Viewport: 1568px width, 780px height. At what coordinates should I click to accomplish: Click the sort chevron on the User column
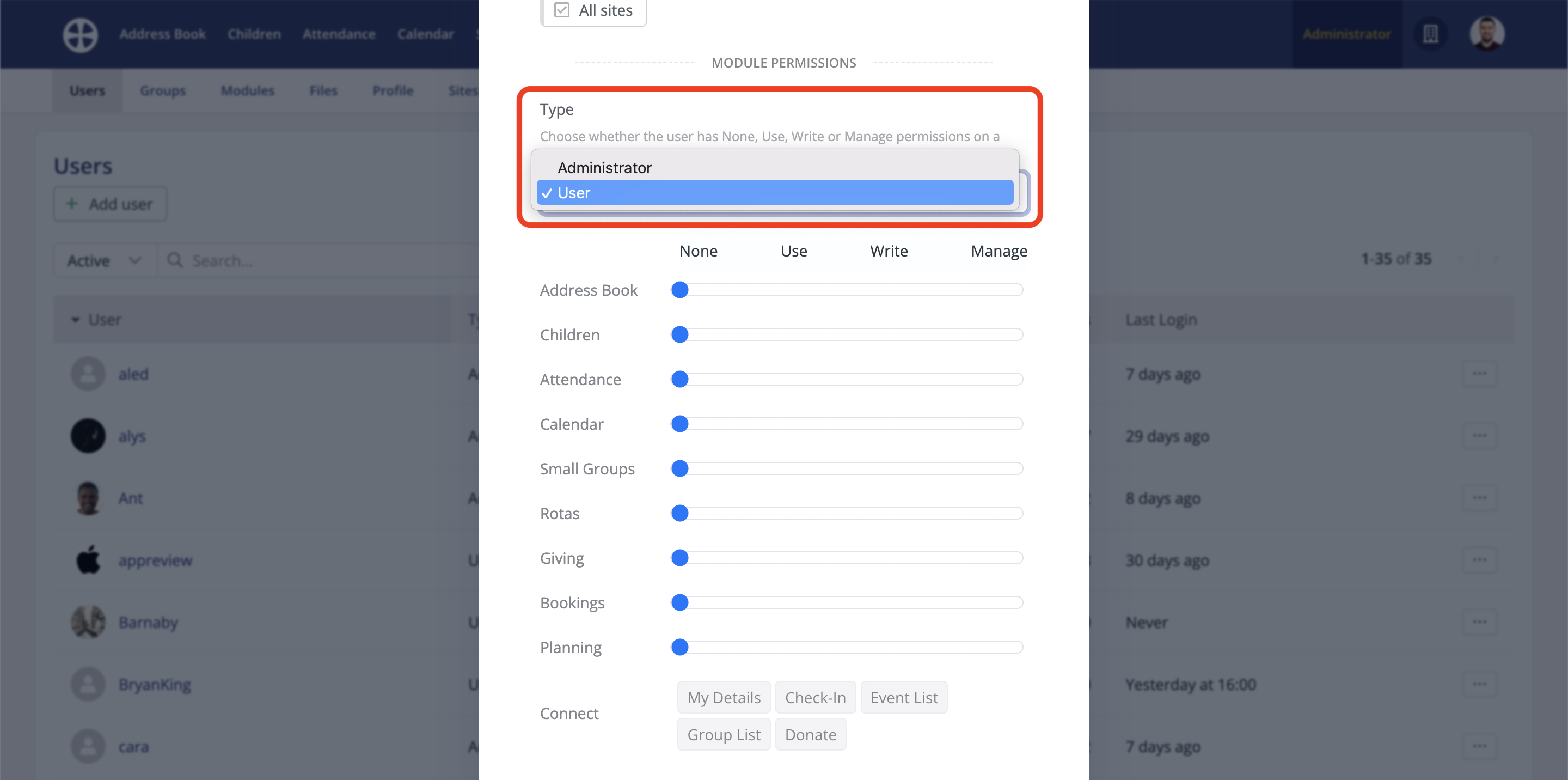pos(76,319)
